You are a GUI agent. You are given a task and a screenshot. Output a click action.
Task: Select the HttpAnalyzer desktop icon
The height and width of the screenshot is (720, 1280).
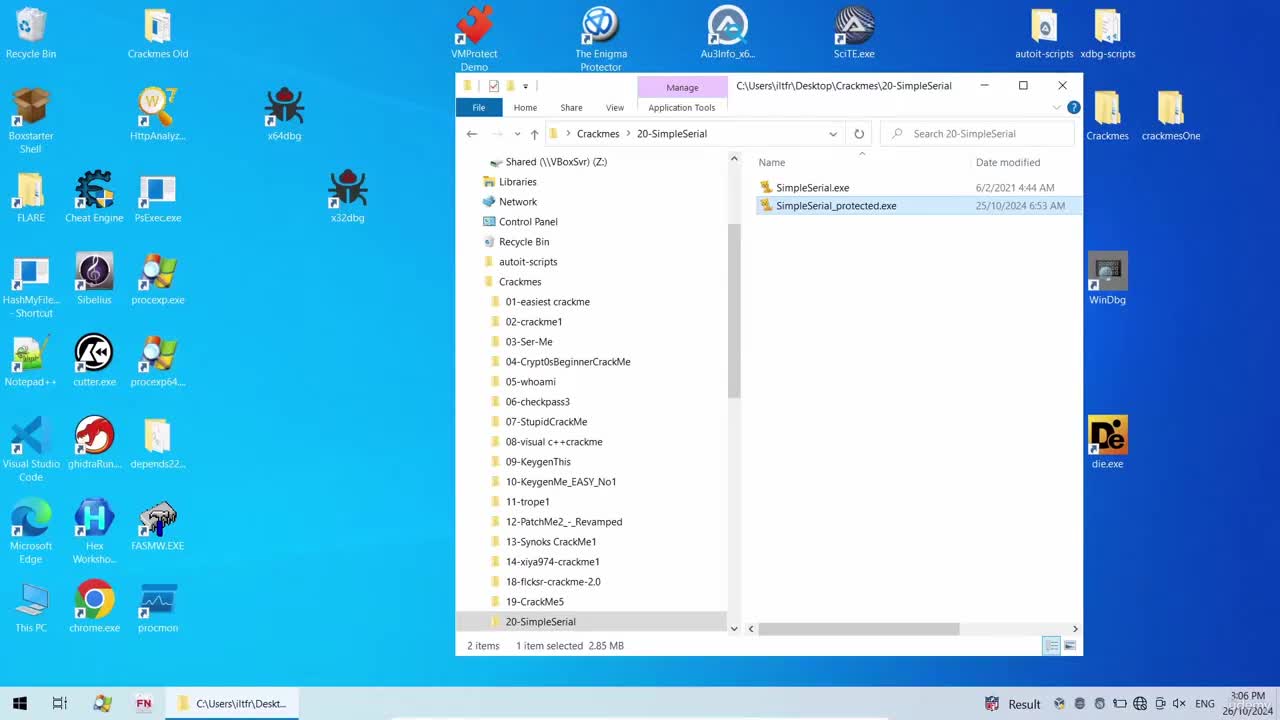pyautogui.click(x=157, y=113)
